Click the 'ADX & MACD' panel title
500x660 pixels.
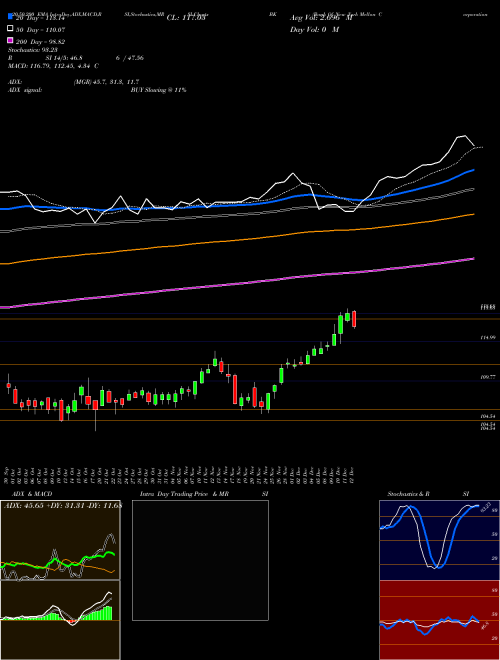[x=32, y=494]
